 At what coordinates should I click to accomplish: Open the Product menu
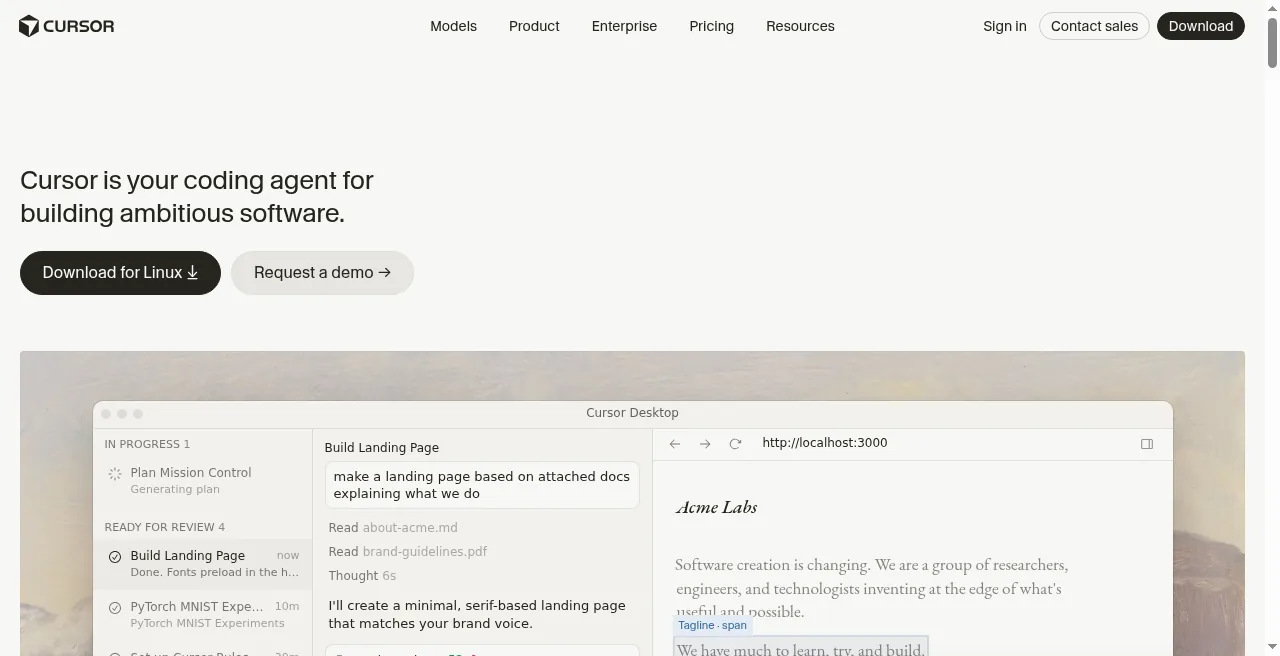534,26
